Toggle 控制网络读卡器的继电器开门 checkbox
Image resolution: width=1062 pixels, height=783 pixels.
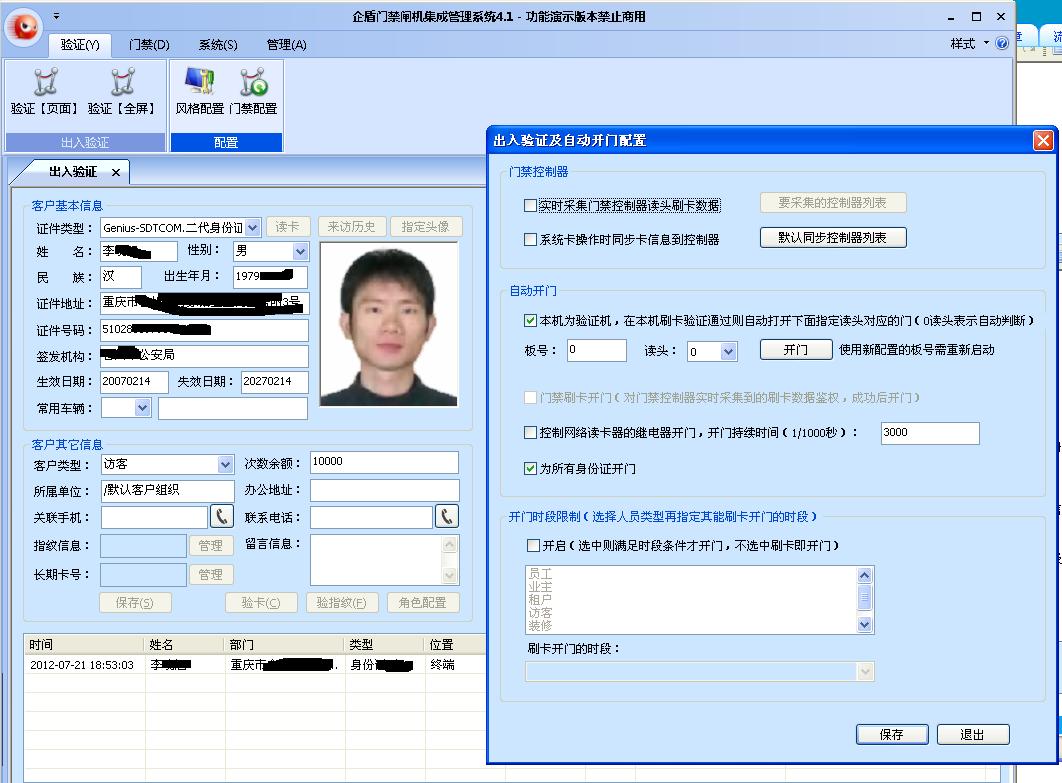[x=530, y=432]
